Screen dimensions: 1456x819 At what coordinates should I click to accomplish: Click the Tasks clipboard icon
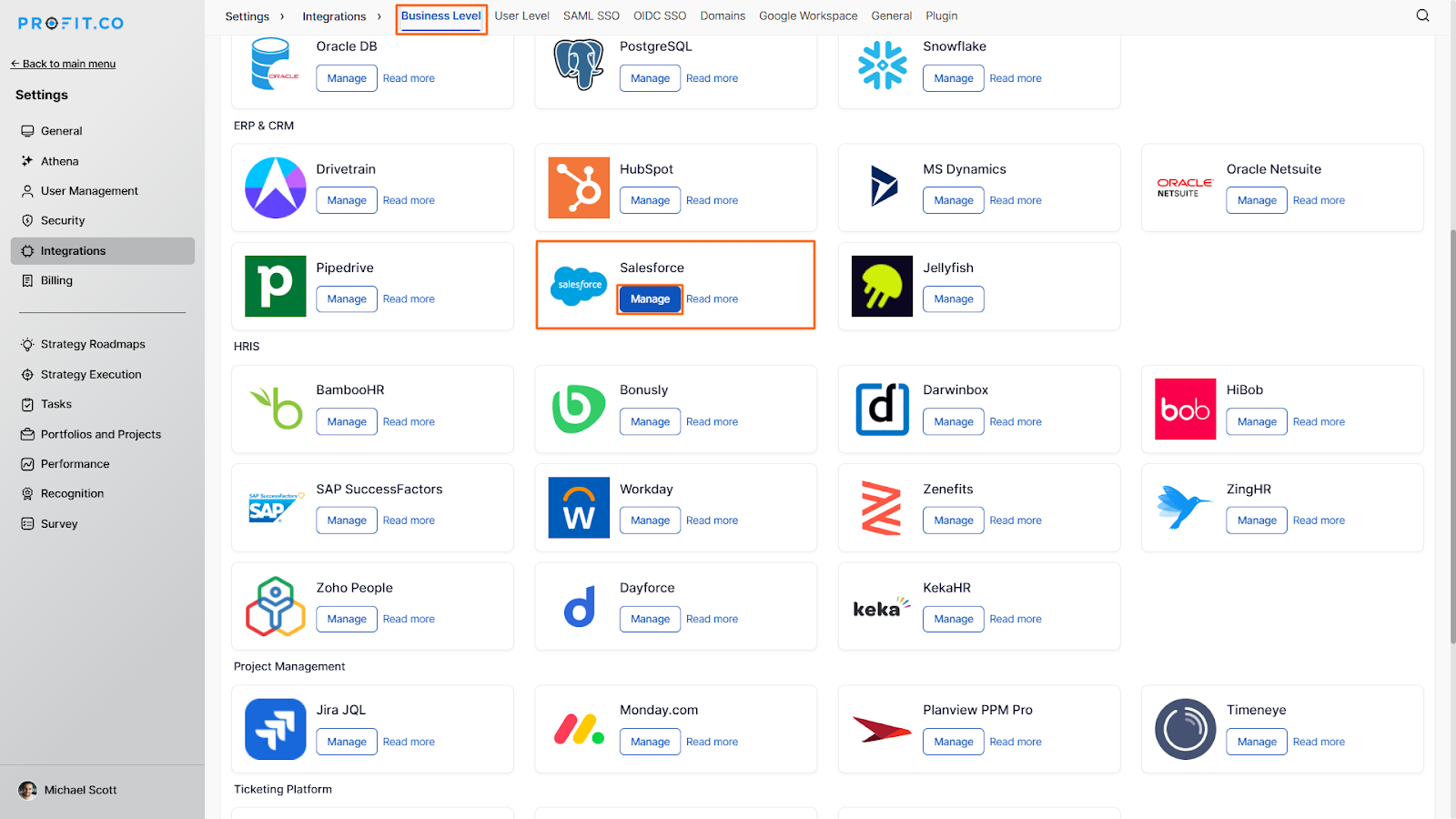pos(27,404)
